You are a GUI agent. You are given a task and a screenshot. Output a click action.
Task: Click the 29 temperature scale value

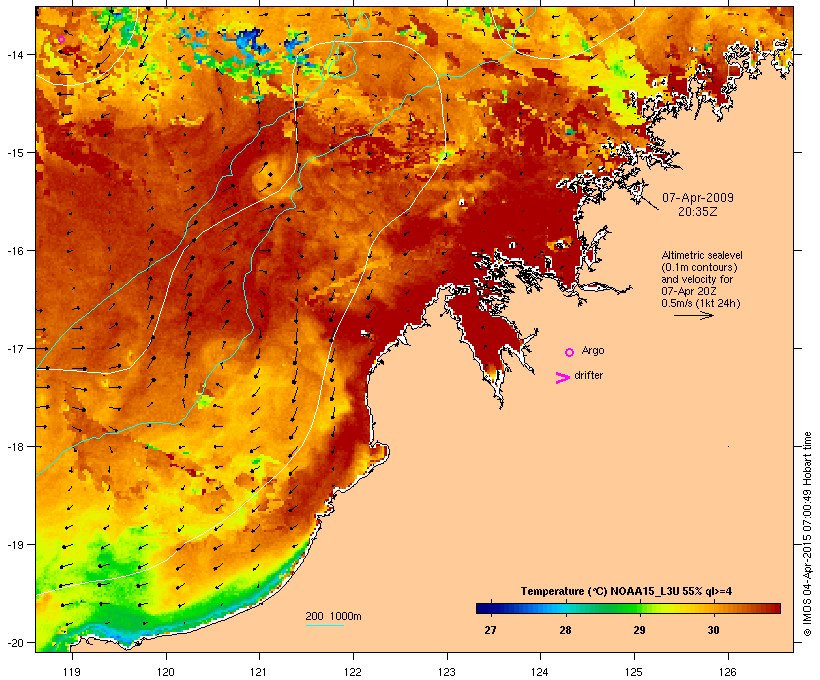639,630
